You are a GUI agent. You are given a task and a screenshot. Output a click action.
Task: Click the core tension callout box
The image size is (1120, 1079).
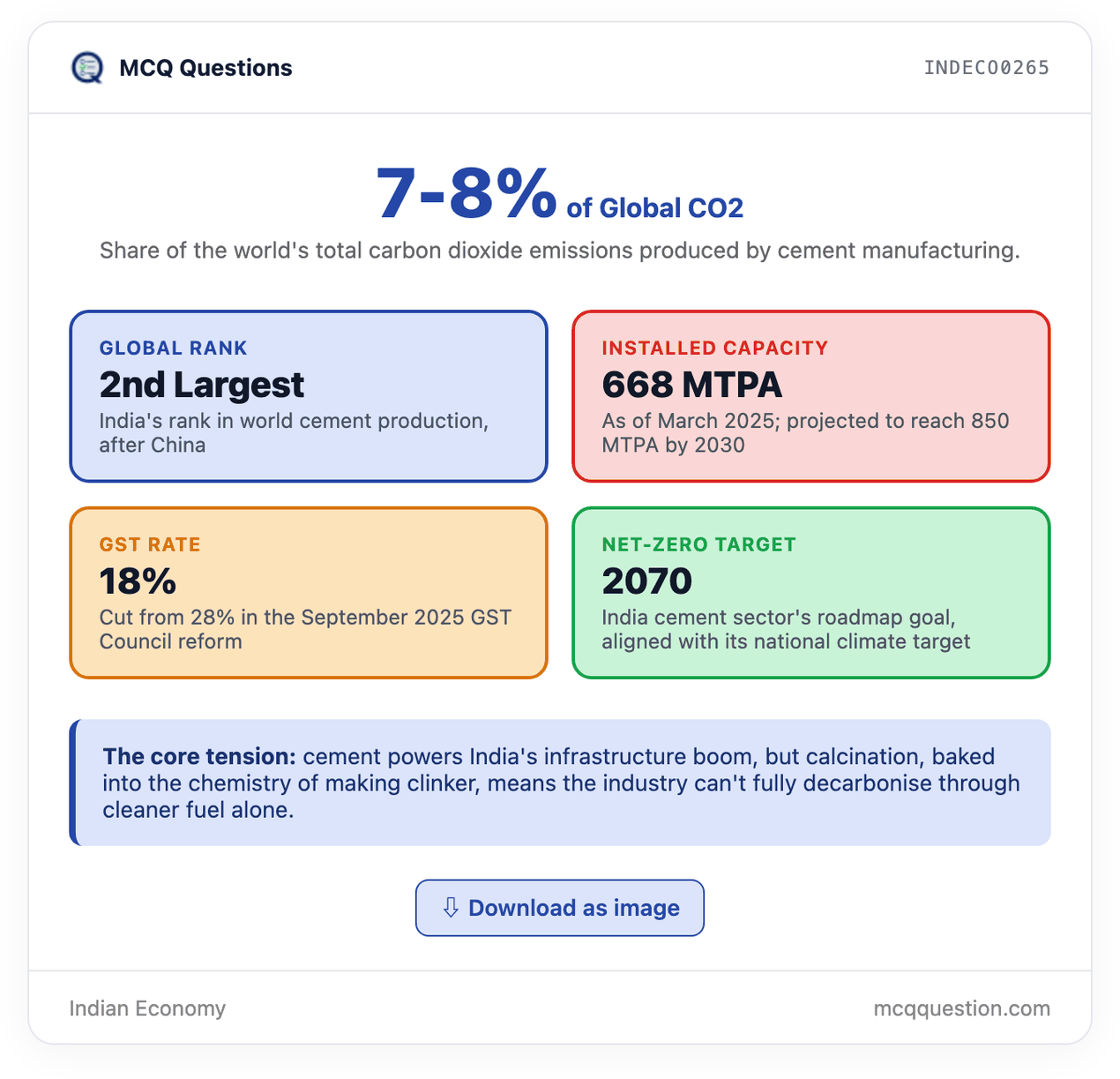pos(560,783)
